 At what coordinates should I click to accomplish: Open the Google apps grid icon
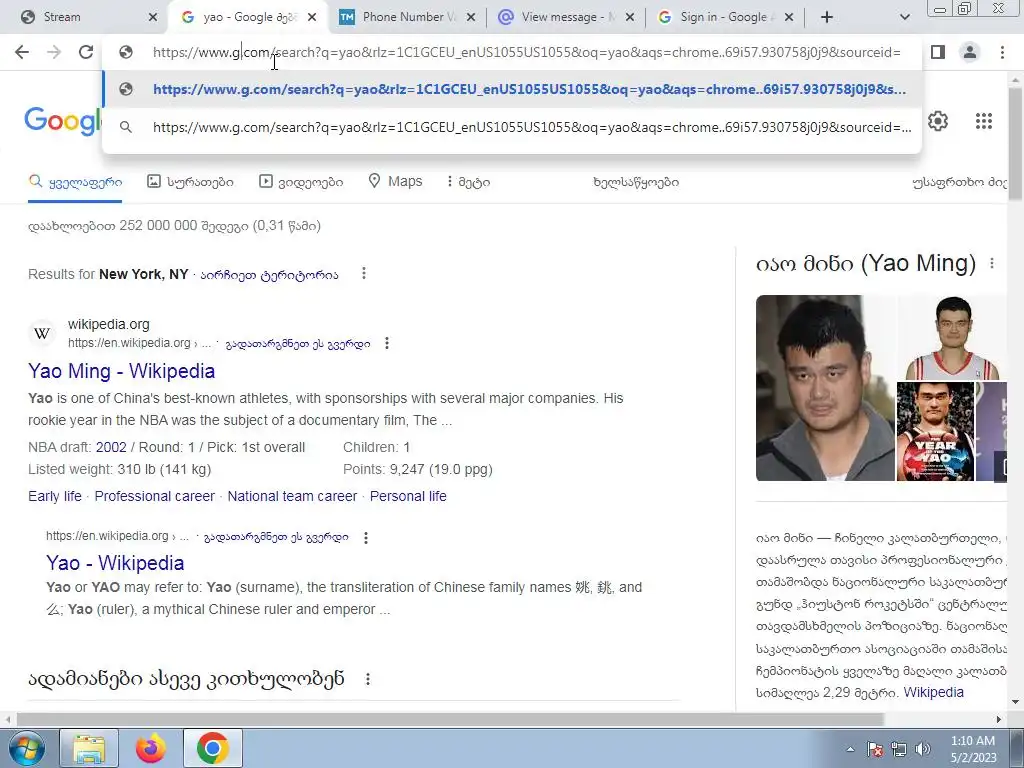point(984,121)
